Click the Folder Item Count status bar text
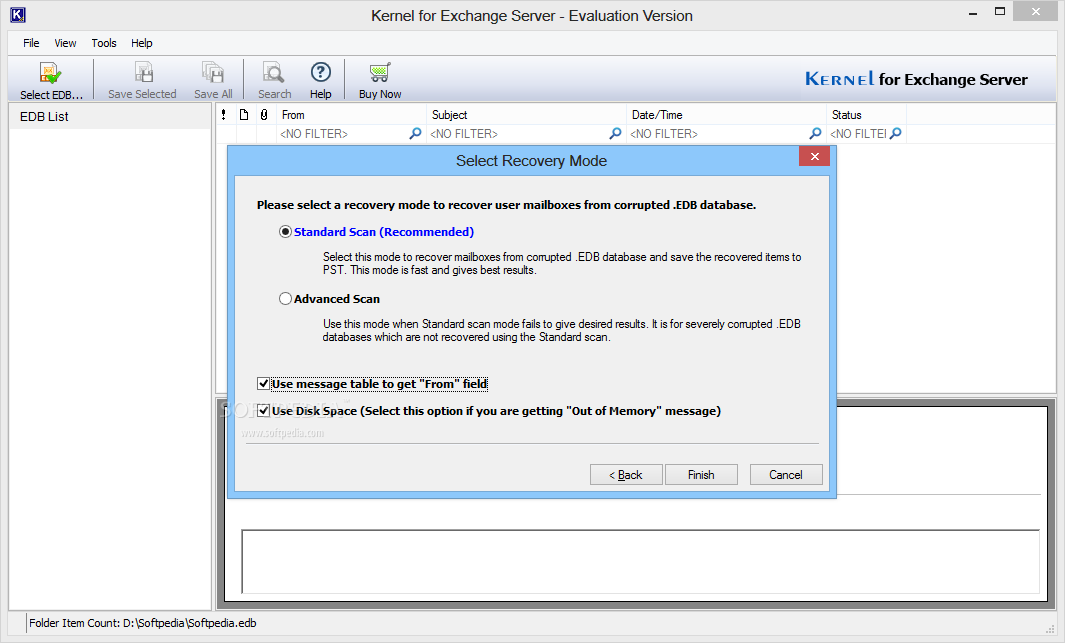Screen dimensions: 1065x643 click(143, 623)
